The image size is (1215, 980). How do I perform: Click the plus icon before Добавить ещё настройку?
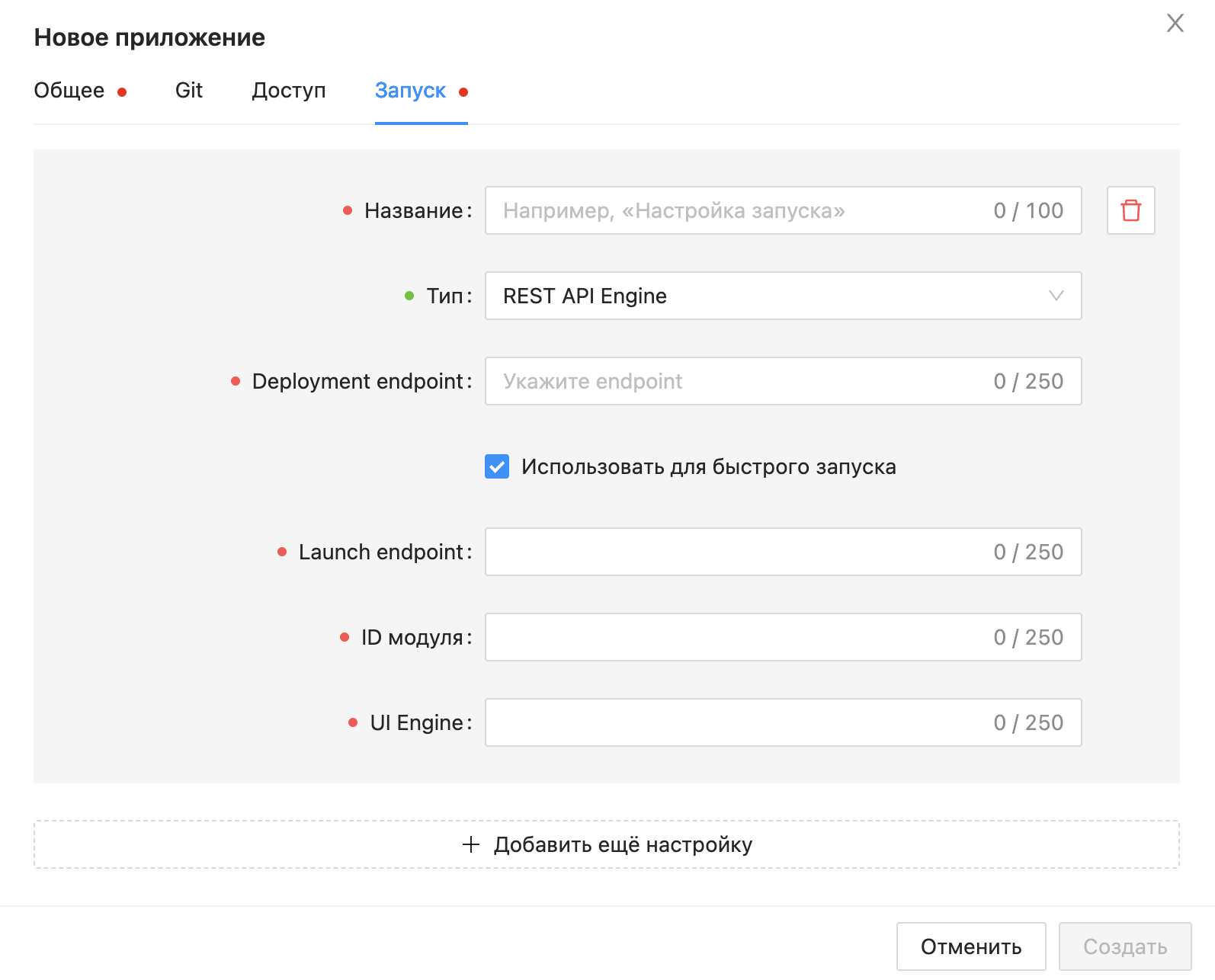tap(471, 844)
